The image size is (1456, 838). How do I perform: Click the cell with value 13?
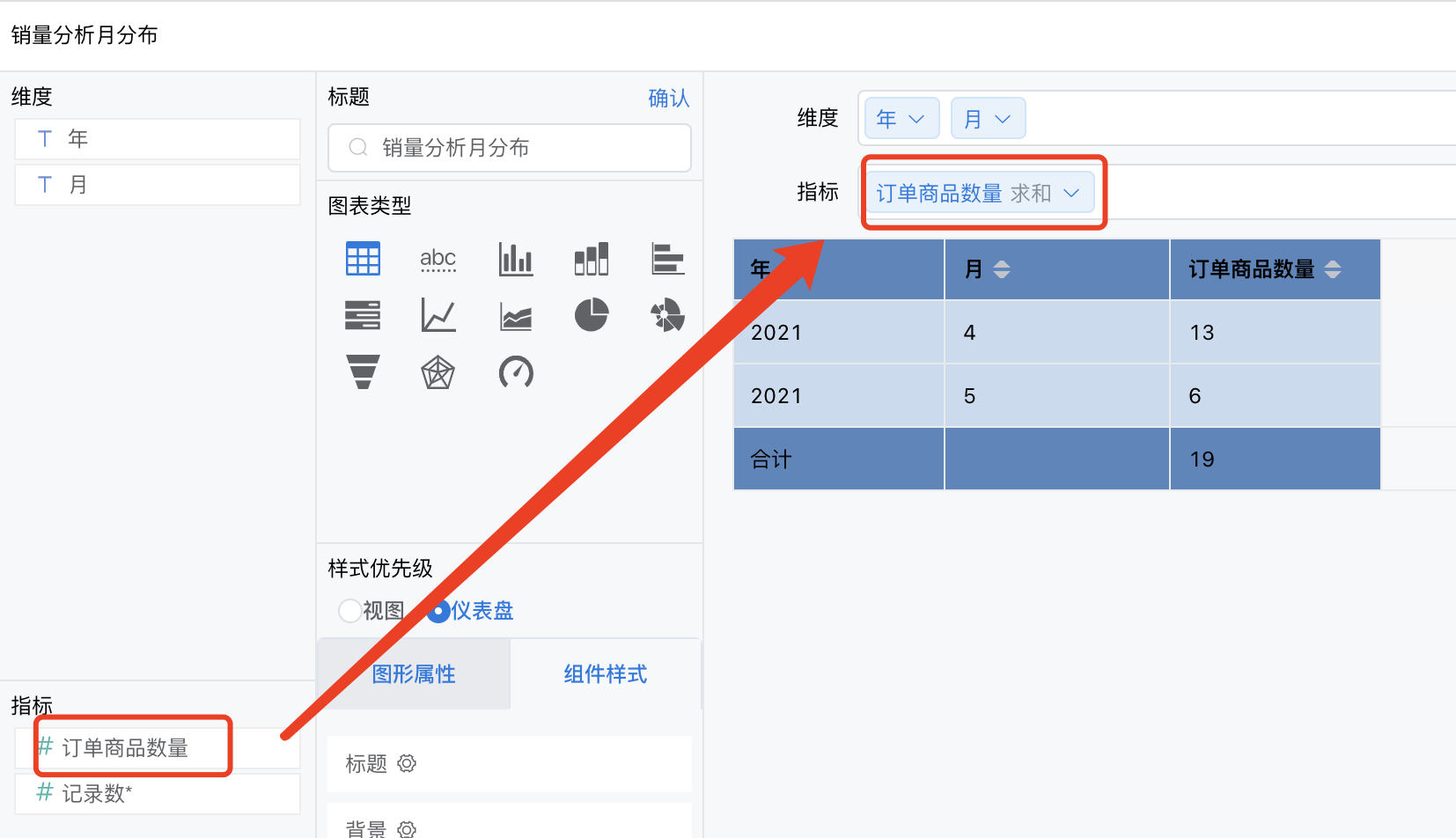(1276, 333)
